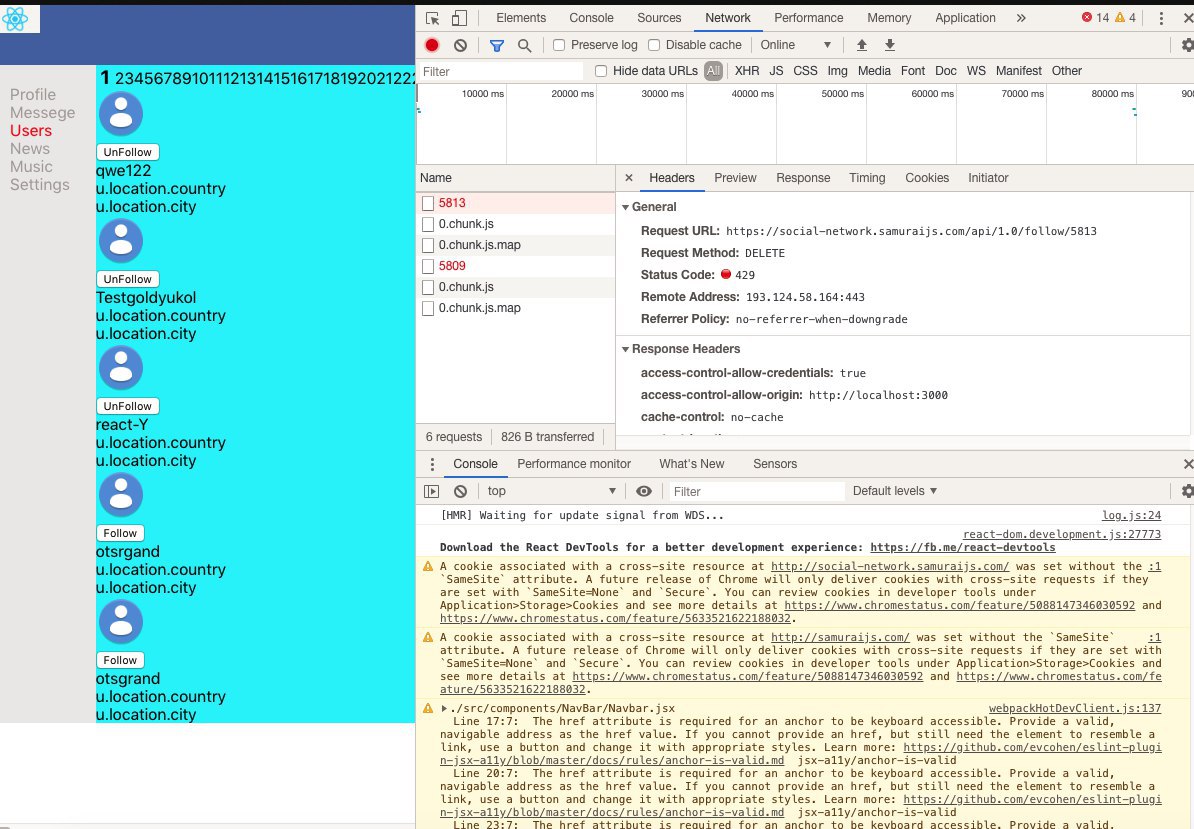Export HAR file with download arrow
The height and width of the screenshot is (829, 1194).
pyautogui.click(x=889, y=45)
